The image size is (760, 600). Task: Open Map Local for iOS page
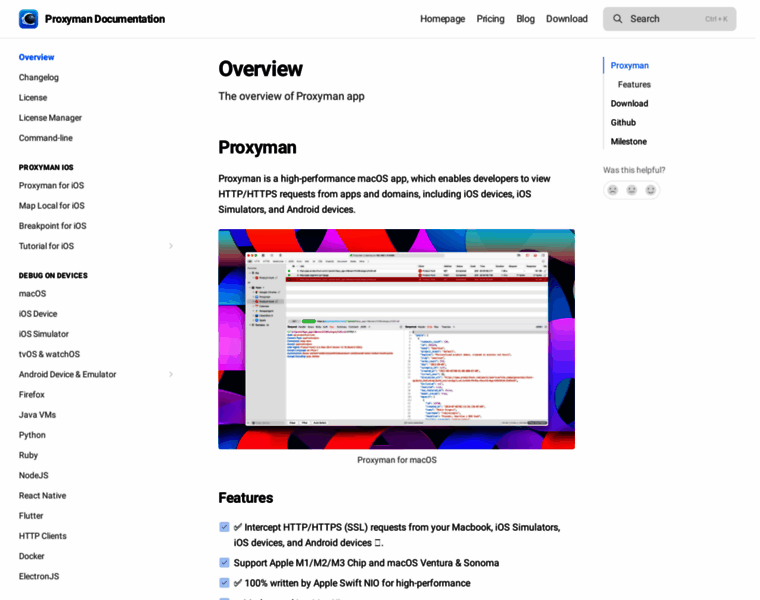coord(52,206)
